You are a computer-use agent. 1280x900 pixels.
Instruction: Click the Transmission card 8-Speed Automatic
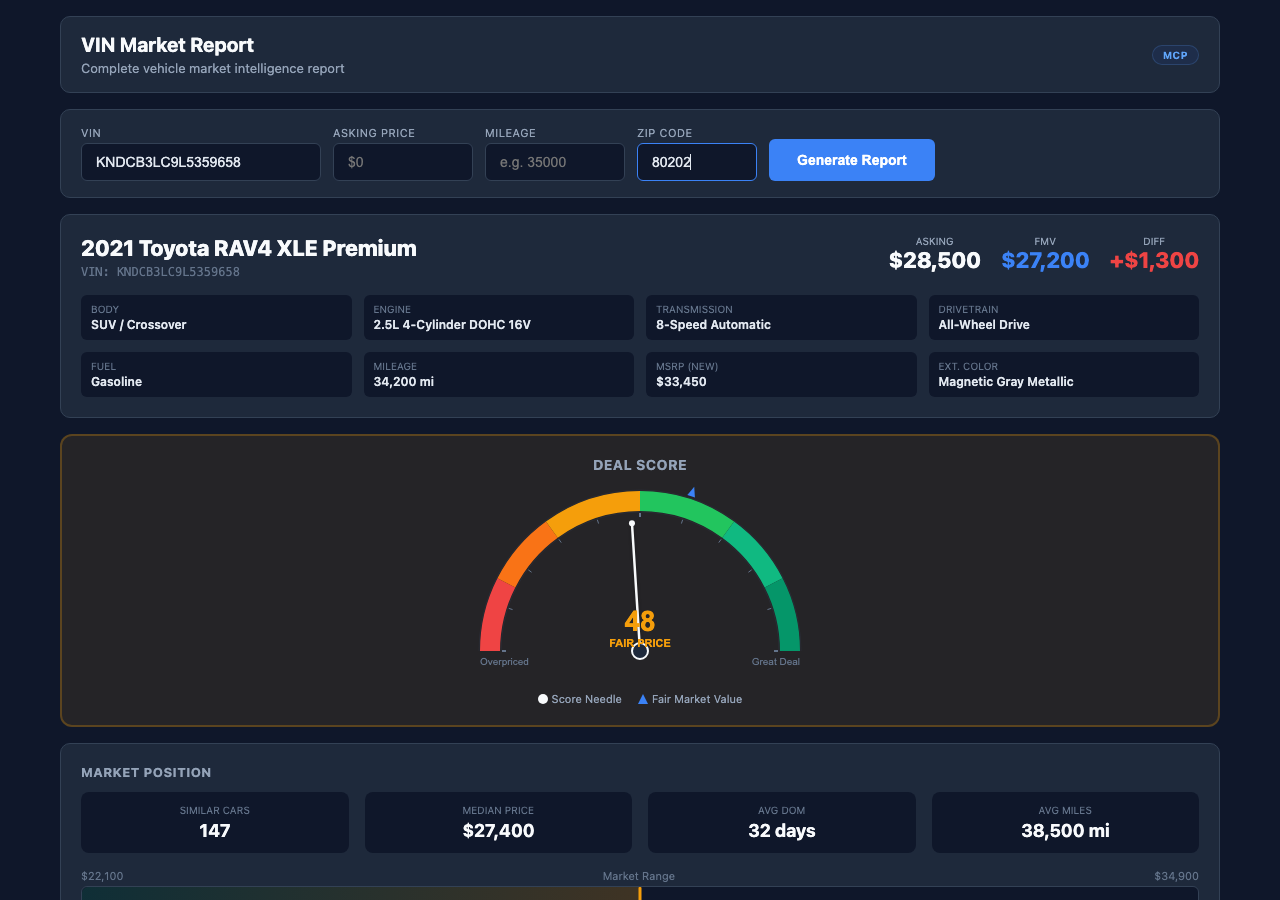[x=781, y=317]
